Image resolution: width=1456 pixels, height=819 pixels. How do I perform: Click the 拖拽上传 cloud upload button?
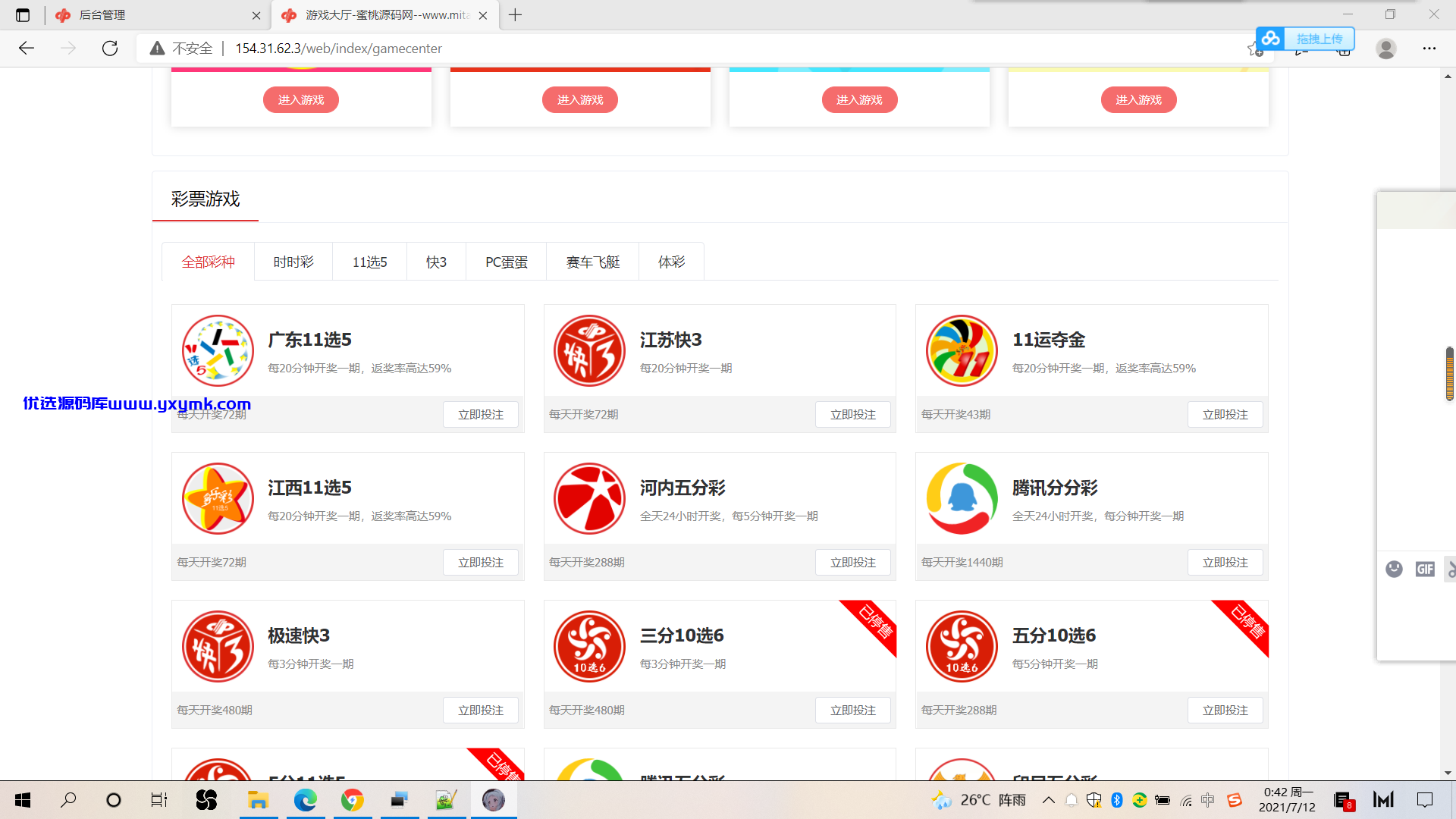point(1305,39)
